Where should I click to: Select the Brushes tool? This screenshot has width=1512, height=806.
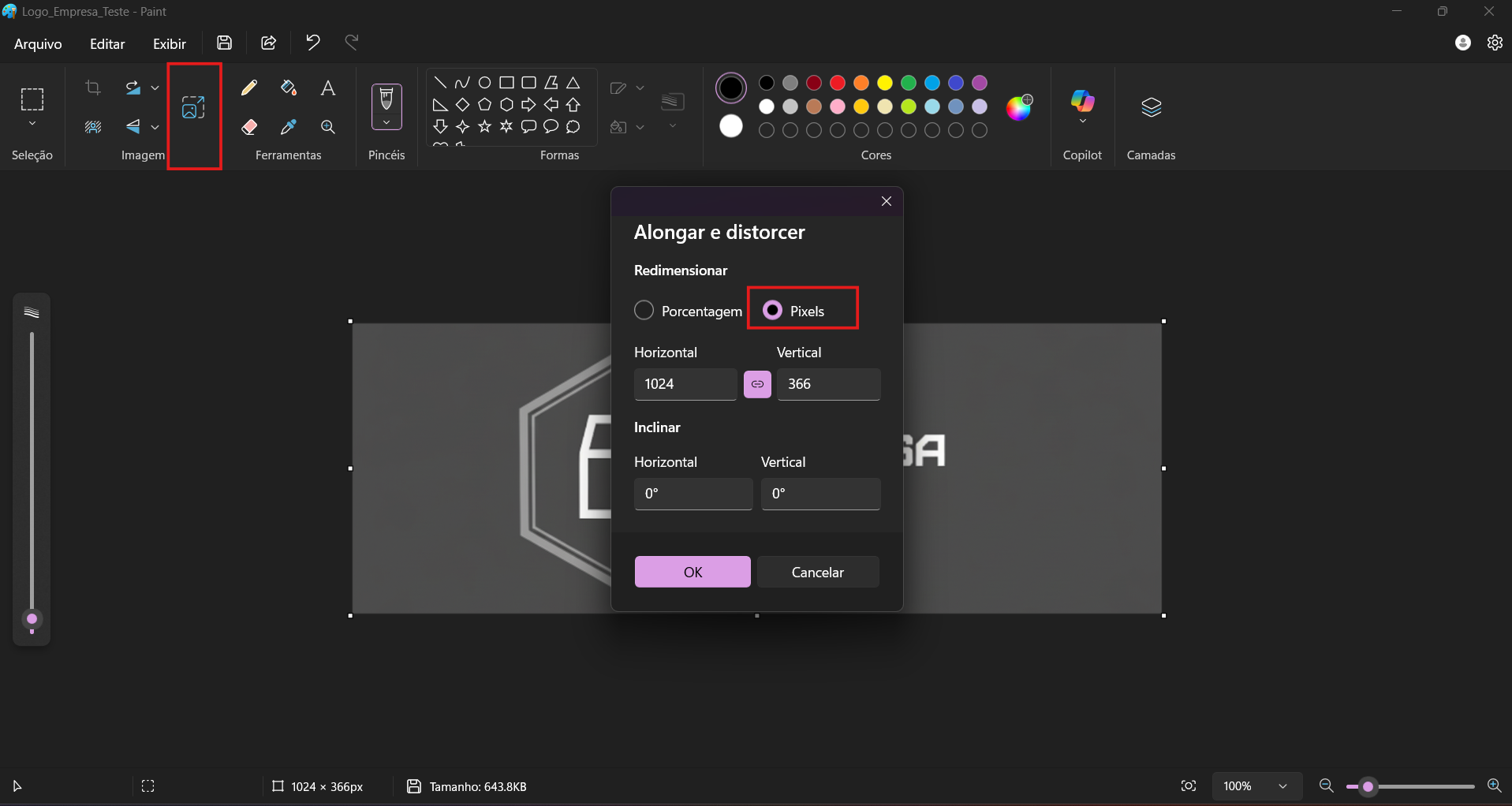click(386, 99)
